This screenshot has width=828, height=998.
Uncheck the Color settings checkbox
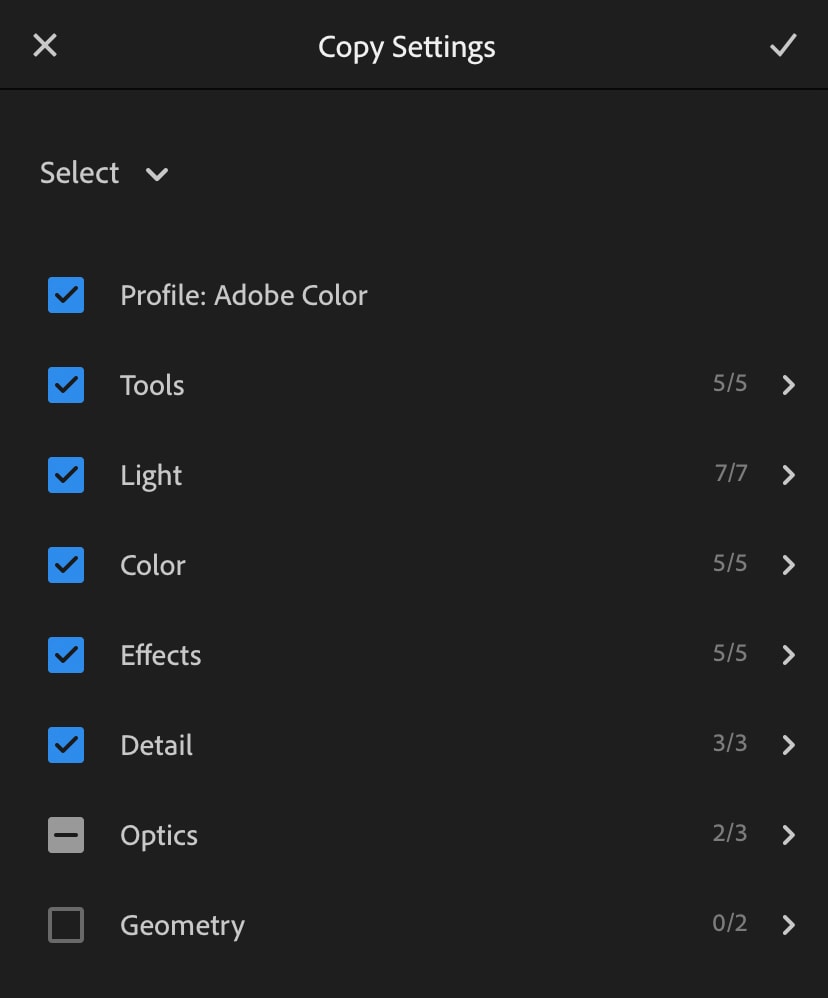(66, 565)
